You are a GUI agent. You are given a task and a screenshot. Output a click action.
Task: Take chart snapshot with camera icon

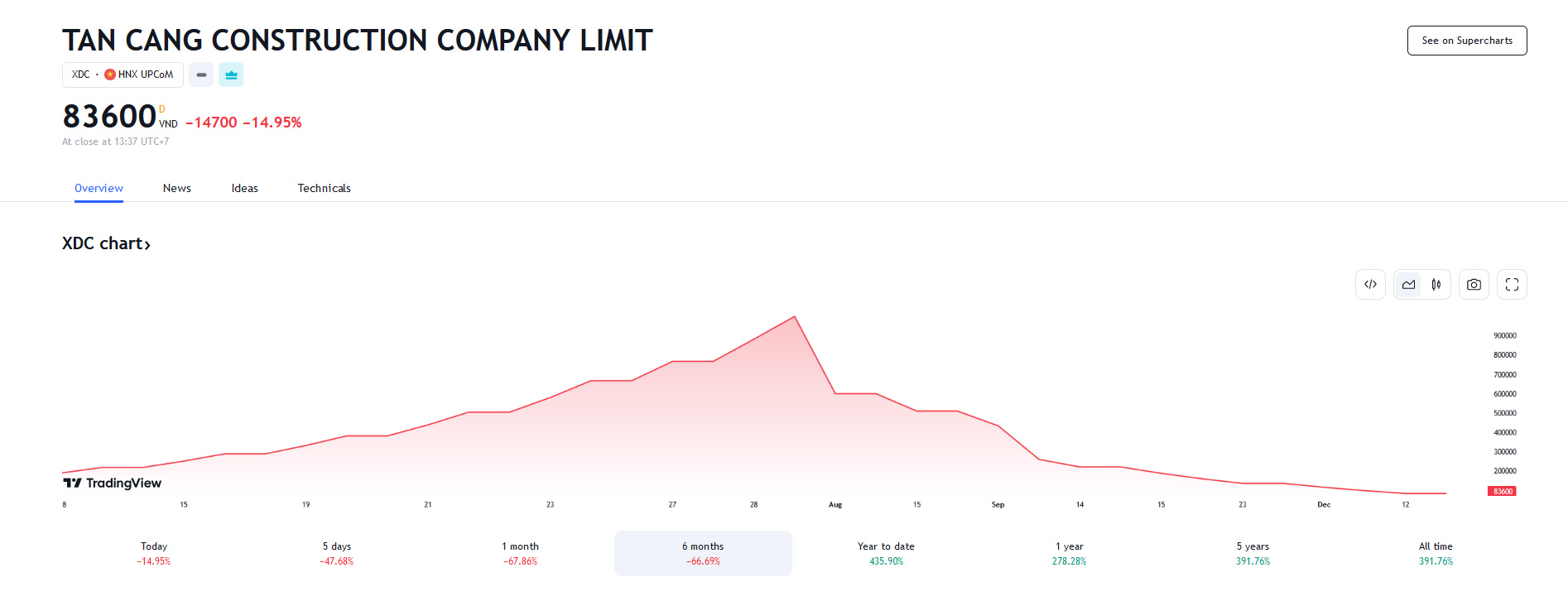1474,285
